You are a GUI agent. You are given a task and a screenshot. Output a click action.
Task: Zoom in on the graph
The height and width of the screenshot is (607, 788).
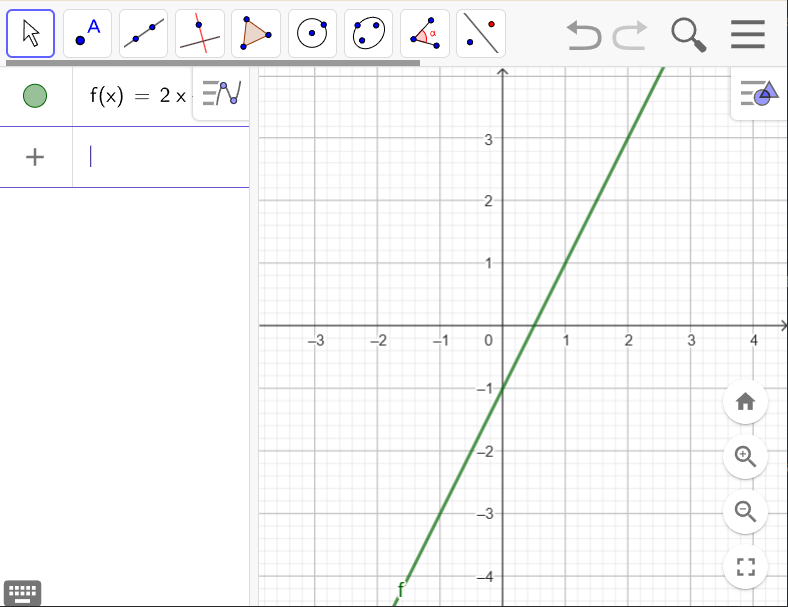744,457
